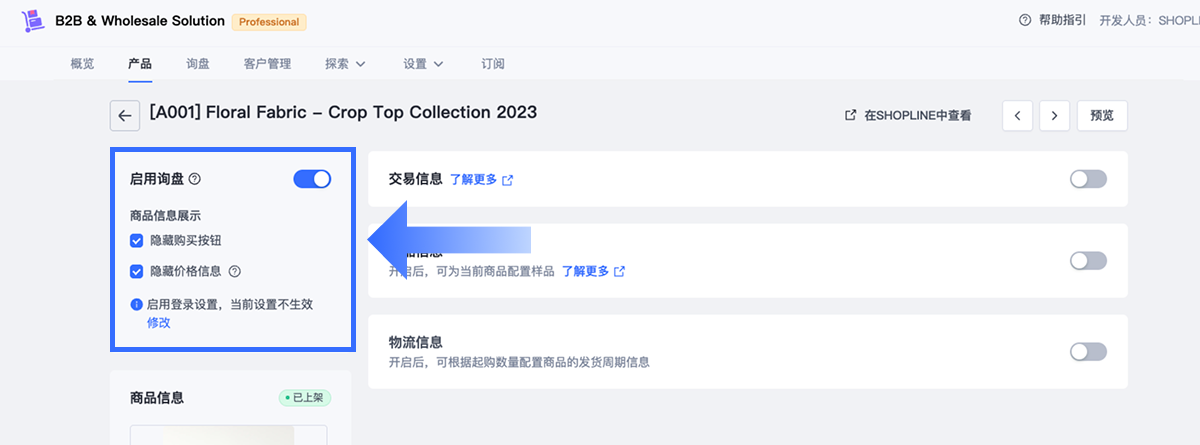This screenshot has width=1200, height=445.
Task: Turn on the 物流信息 toggle
Action: click(1088, 352)
